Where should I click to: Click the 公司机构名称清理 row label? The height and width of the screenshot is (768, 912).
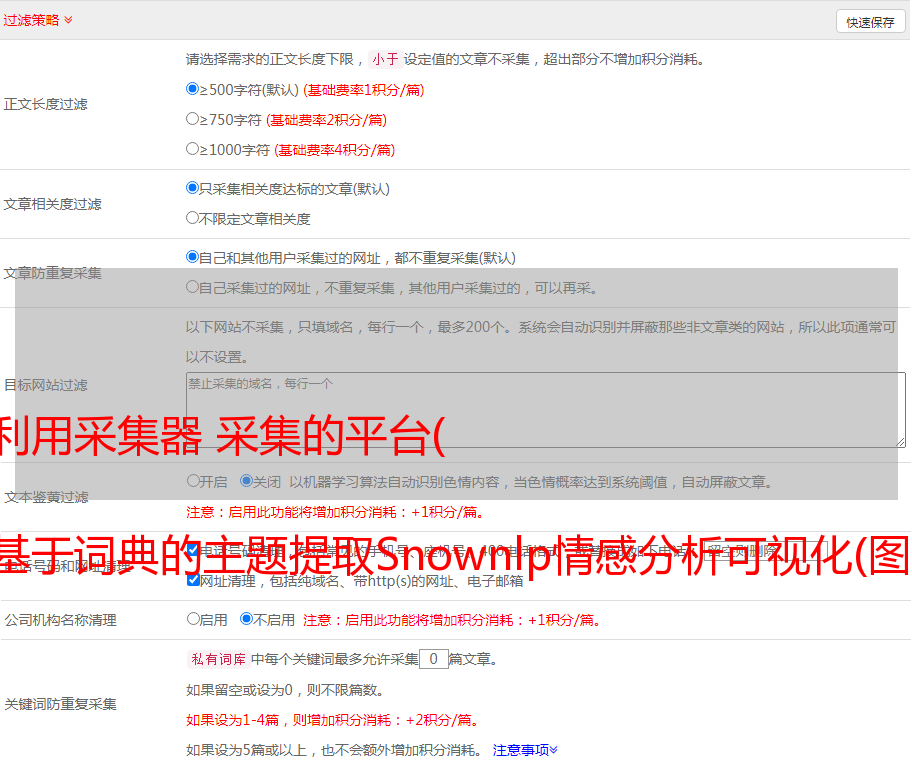point(60,620)
